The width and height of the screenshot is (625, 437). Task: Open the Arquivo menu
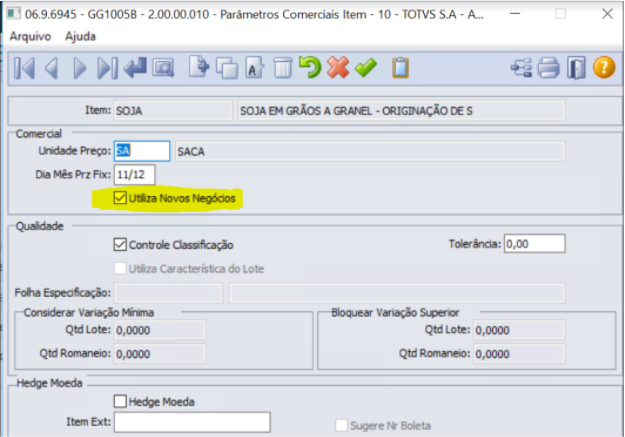[30, 36]
